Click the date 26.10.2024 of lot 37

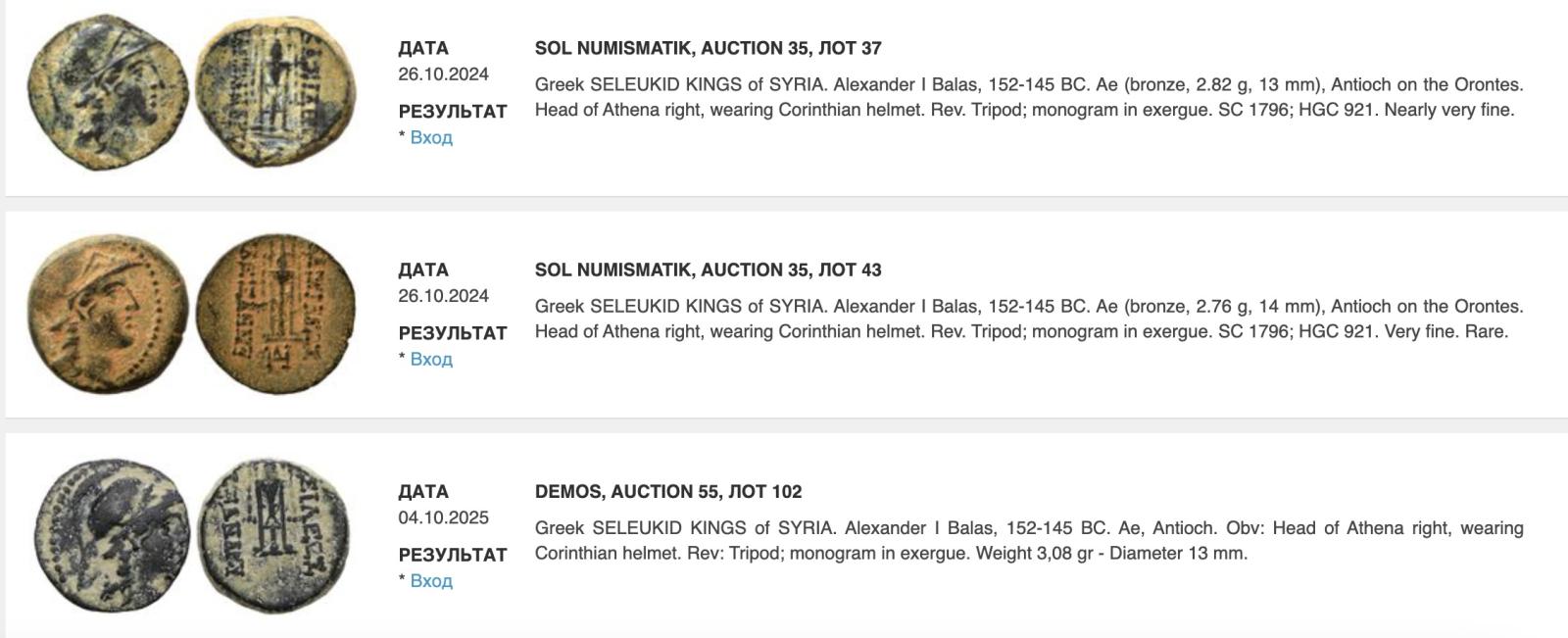pyautogui.click(x=443, y=74)
